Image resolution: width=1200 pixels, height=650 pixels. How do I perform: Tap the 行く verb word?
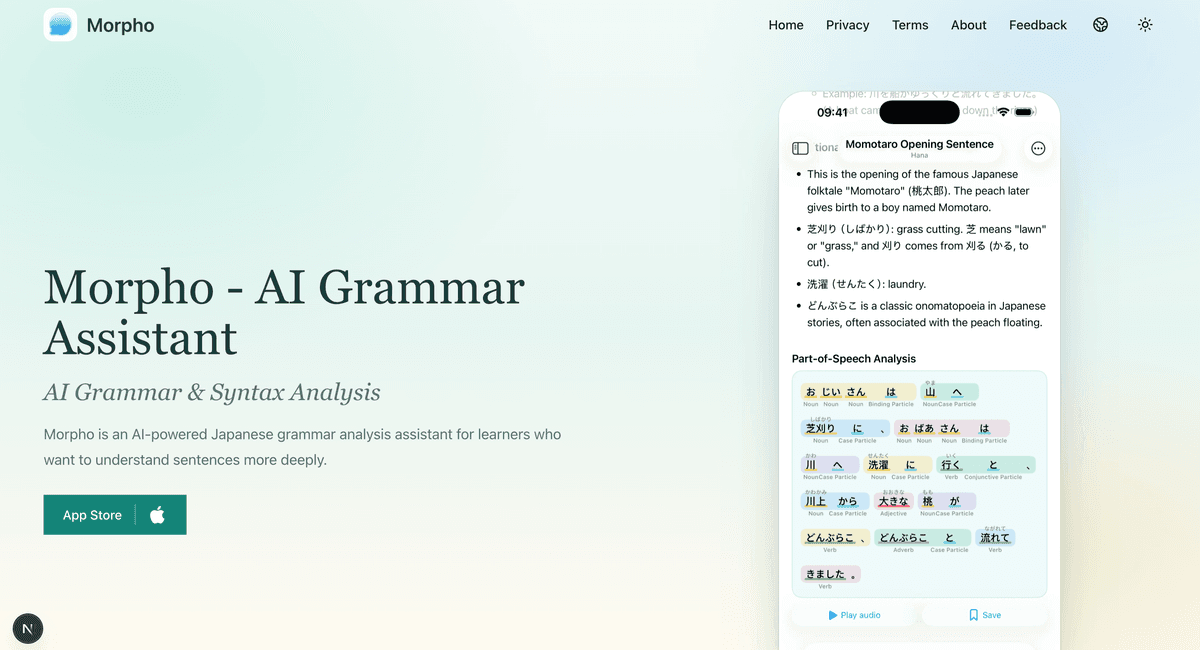[951, 465]
